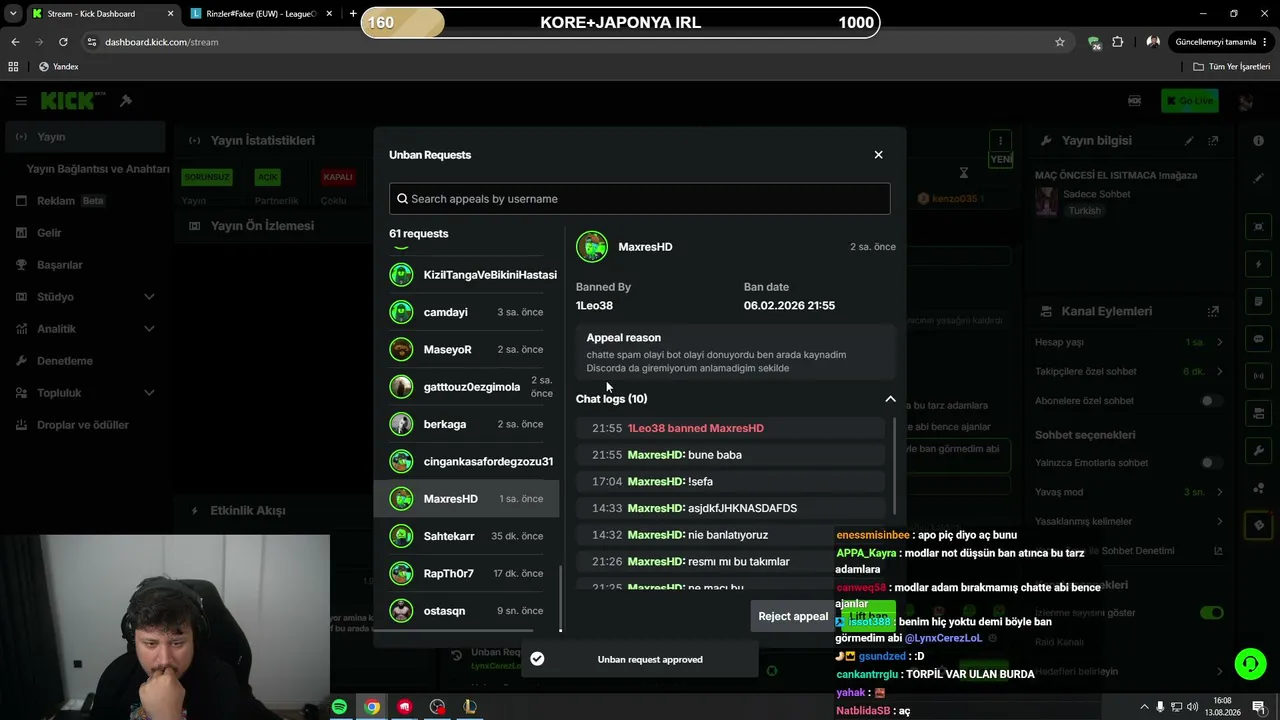The image size is (1280, 720).
Task: Open Yayın Bağlantısı ve Anahtarı
Action: tap(98, 169)
